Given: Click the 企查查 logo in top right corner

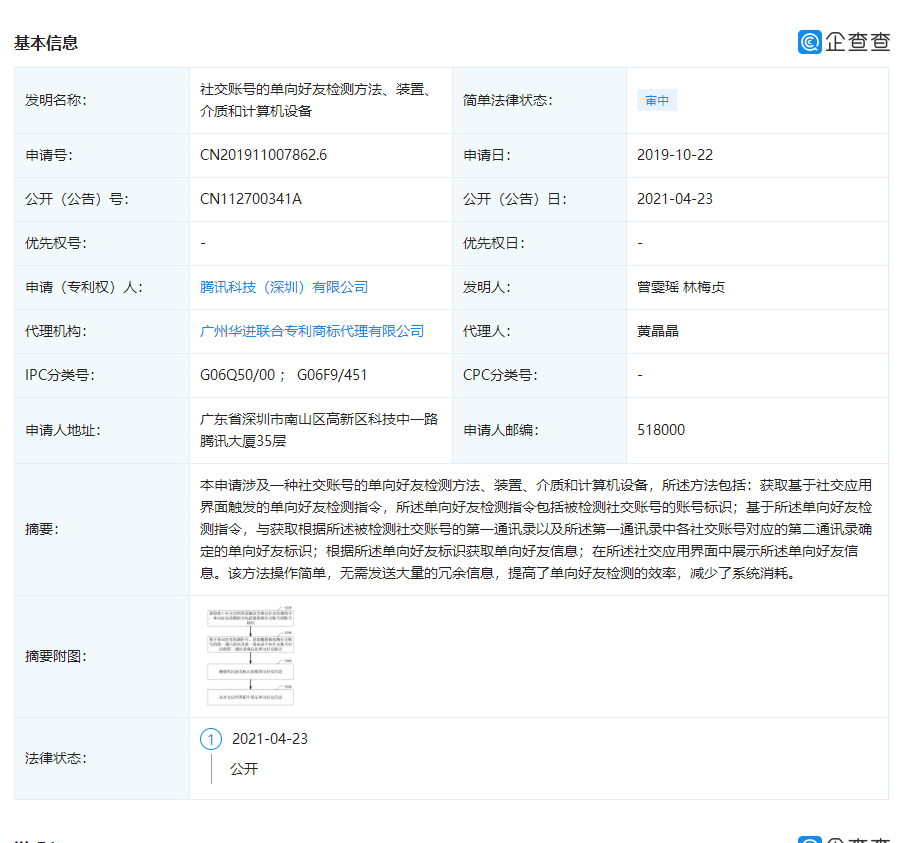Looking at the screenshot, I should coord(845,43).
